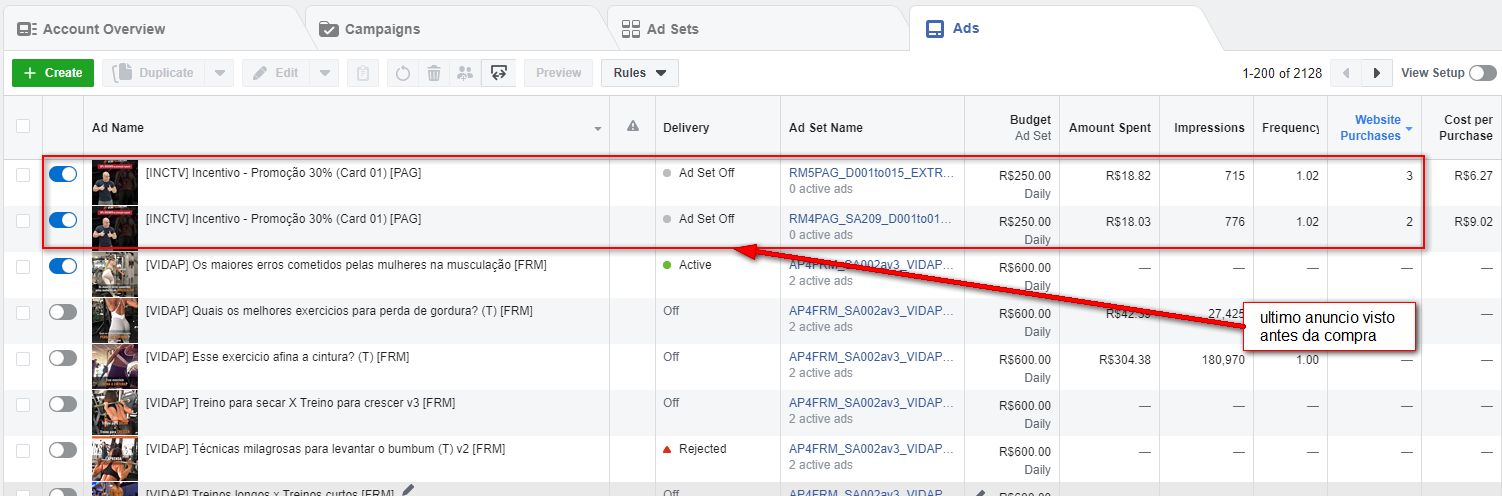
Task: Click the clipboard paste icon in toolbar
Action: [x=363, y=73]
